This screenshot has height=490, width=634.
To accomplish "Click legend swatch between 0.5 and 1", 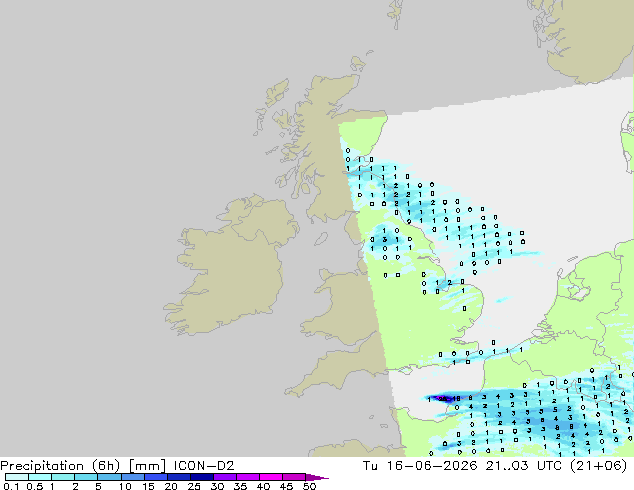I will click(40, 477).
